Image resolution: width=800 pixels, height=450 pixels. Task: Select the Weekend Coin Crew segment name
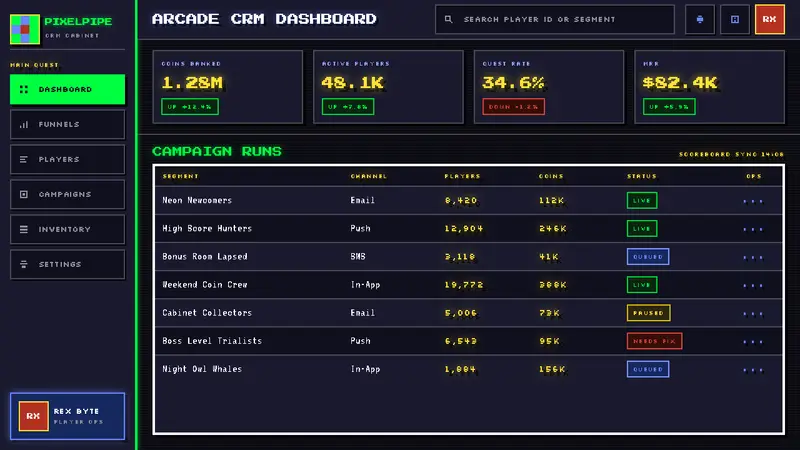tap(205, 285)
